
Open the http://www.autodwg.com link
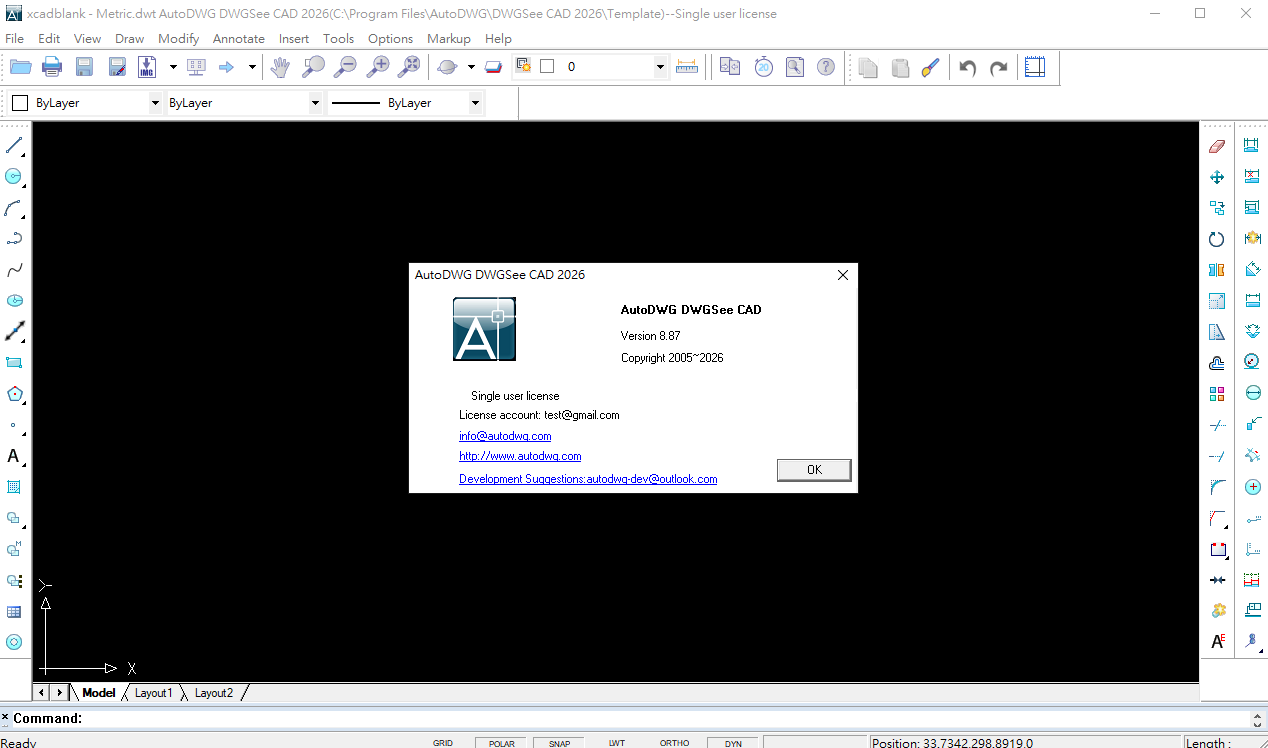pyautogui.click(x=520, y=456)
